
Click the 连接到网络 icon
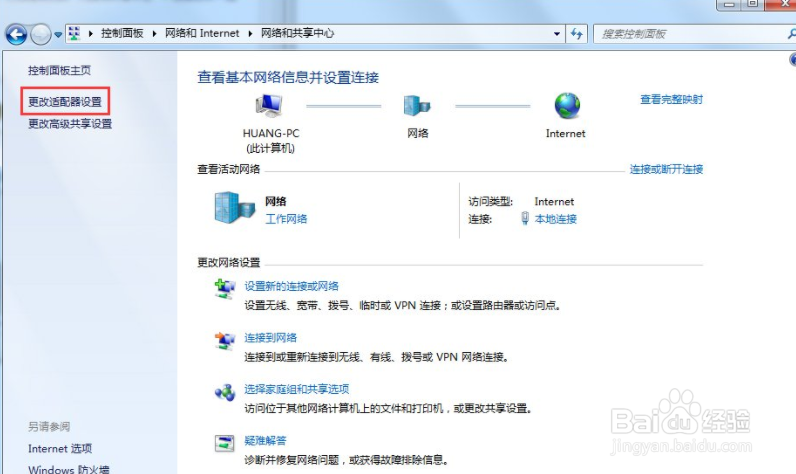[x=224, y=341]
